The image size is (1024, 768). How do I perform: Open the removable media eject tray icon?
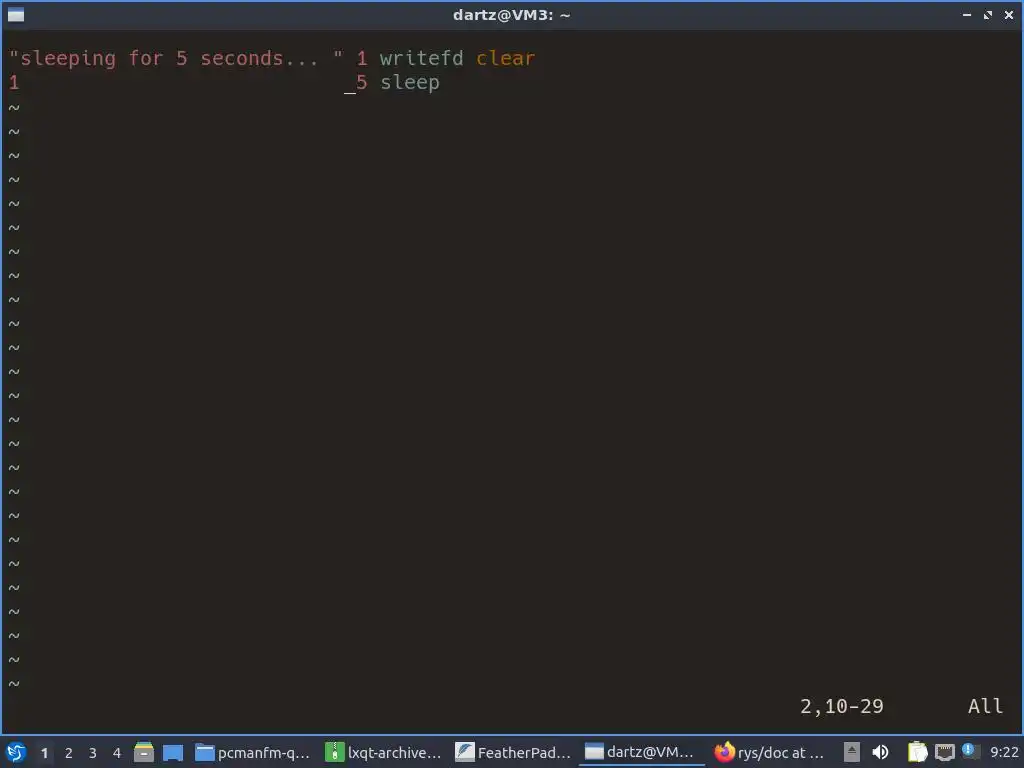point(852,752)
